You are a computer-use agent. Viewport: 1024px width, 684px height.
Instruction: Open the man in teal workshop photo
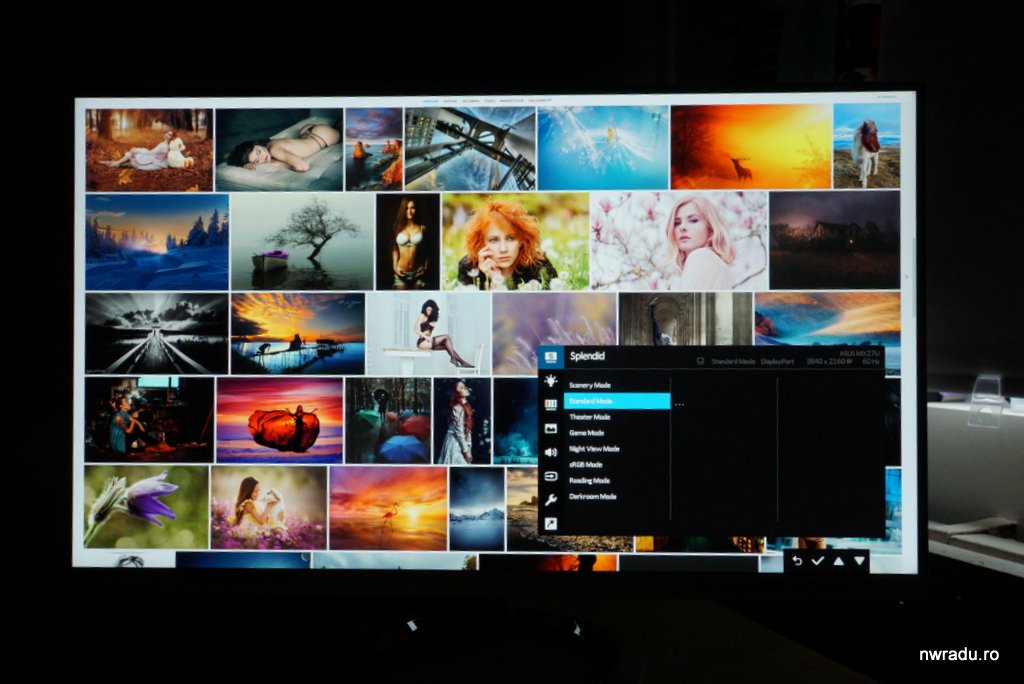tap(150, 419)
